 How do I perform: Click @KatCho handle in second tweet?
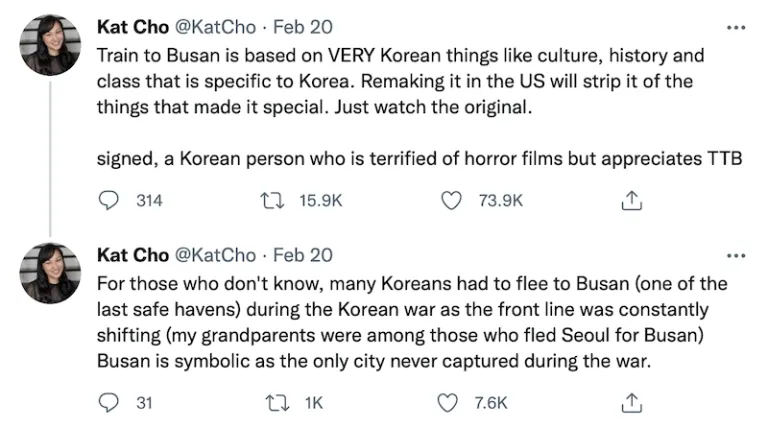215,256
